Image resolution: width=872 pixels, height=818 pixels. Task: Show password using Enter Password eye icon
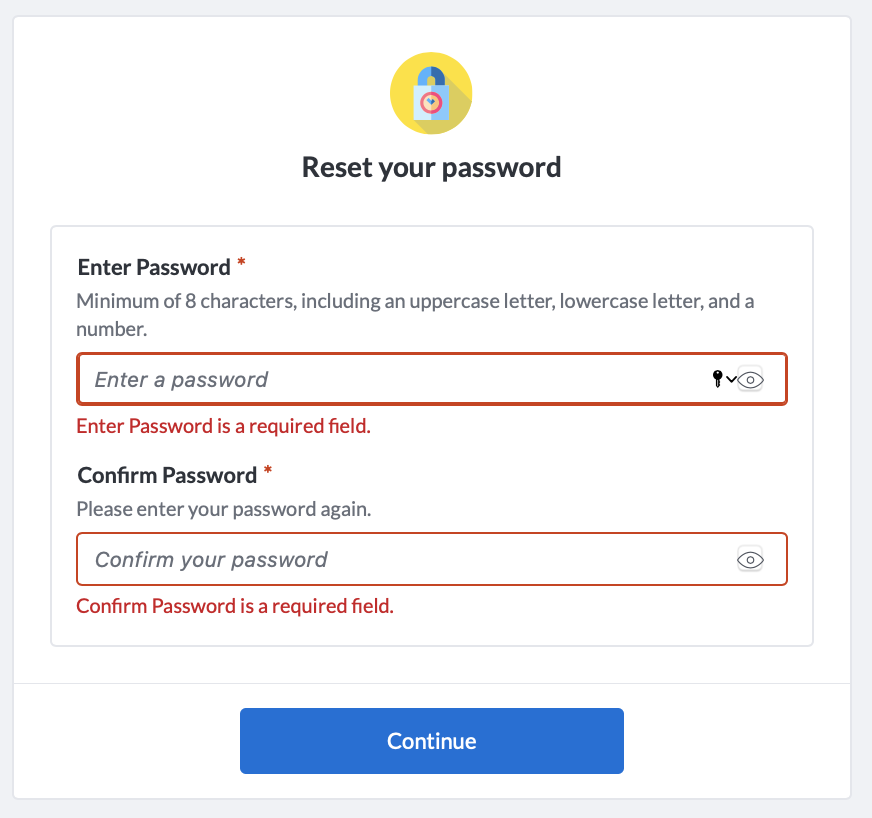tap(750, 380)
